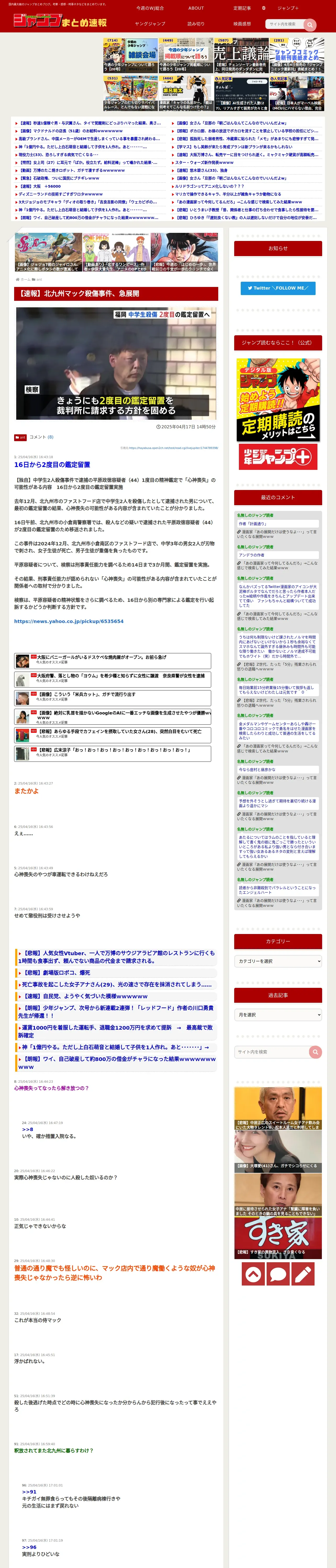336x1568 pixels.
Task: Open 瀬呂範太 thumbnail with 466 badge
Action: point(186,93)
